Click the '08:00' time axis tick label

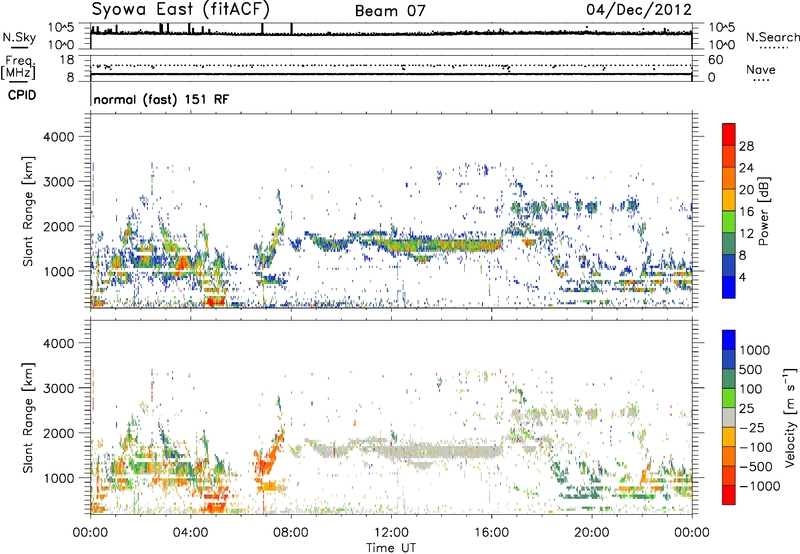[291, 533]
